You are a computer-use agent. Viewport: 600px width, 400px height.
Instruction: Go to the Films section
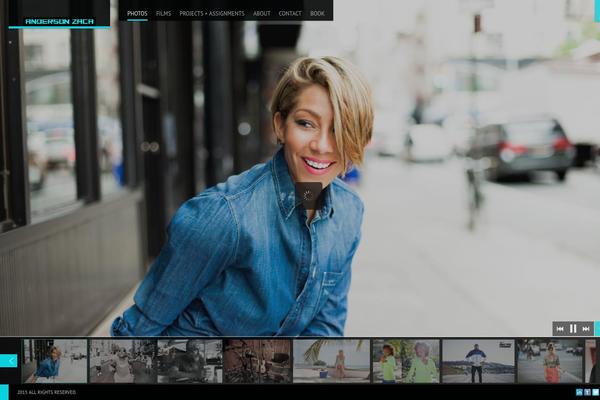point(163,13)
